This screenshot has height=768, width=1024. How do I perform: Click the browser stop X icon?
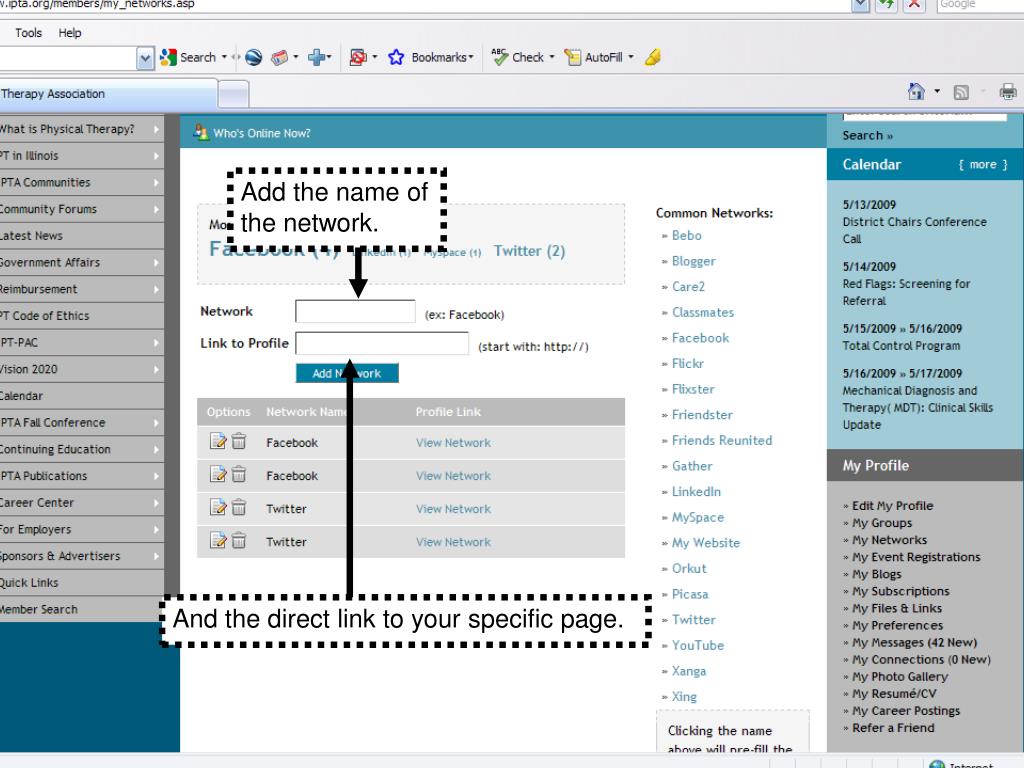coord(914,4)
